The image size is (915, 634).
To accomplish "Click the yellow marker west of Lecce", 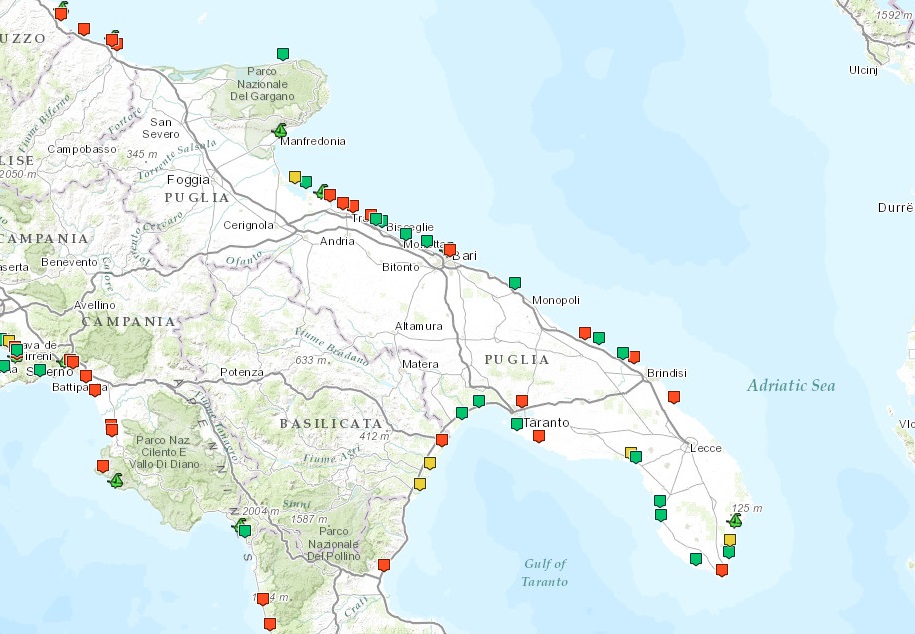I will [x=629, y=452].
